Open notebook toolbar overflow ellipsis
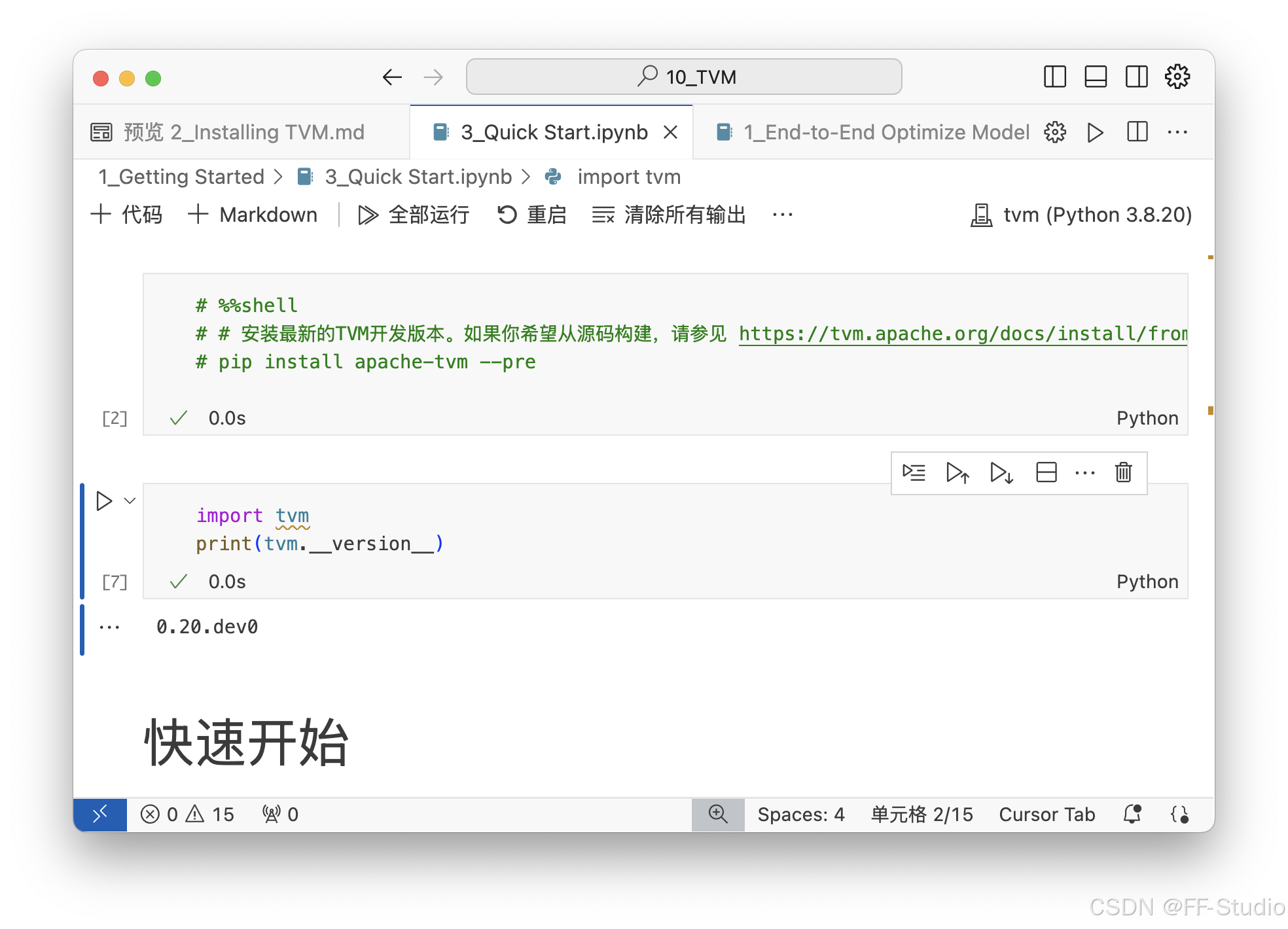Viewport: 1288px width, 929px height. tap(783, 215)
